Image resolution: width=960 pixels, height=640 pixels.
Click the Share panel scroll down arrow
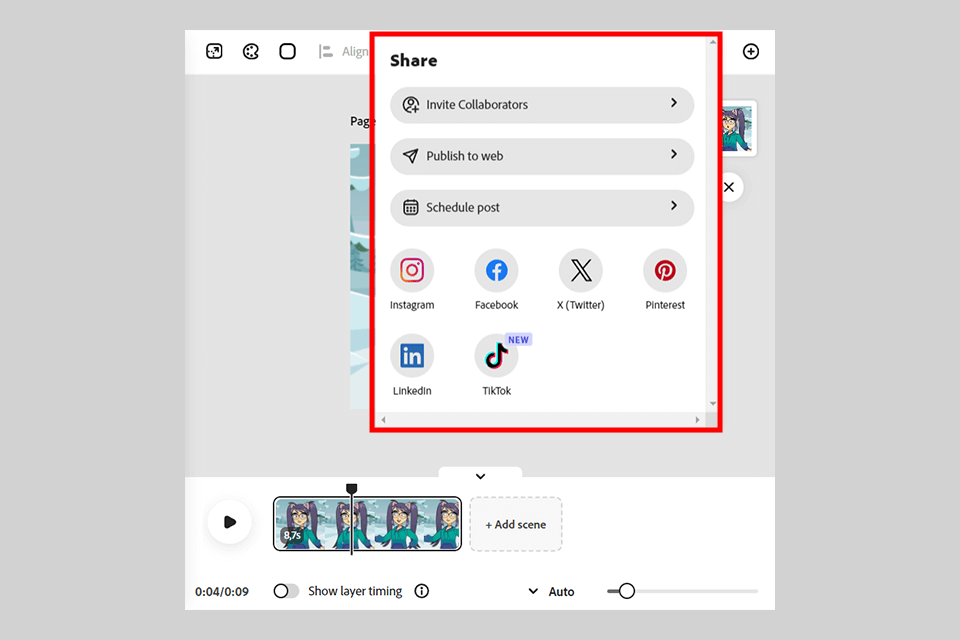pyautogui.click(x=713, y=404)
